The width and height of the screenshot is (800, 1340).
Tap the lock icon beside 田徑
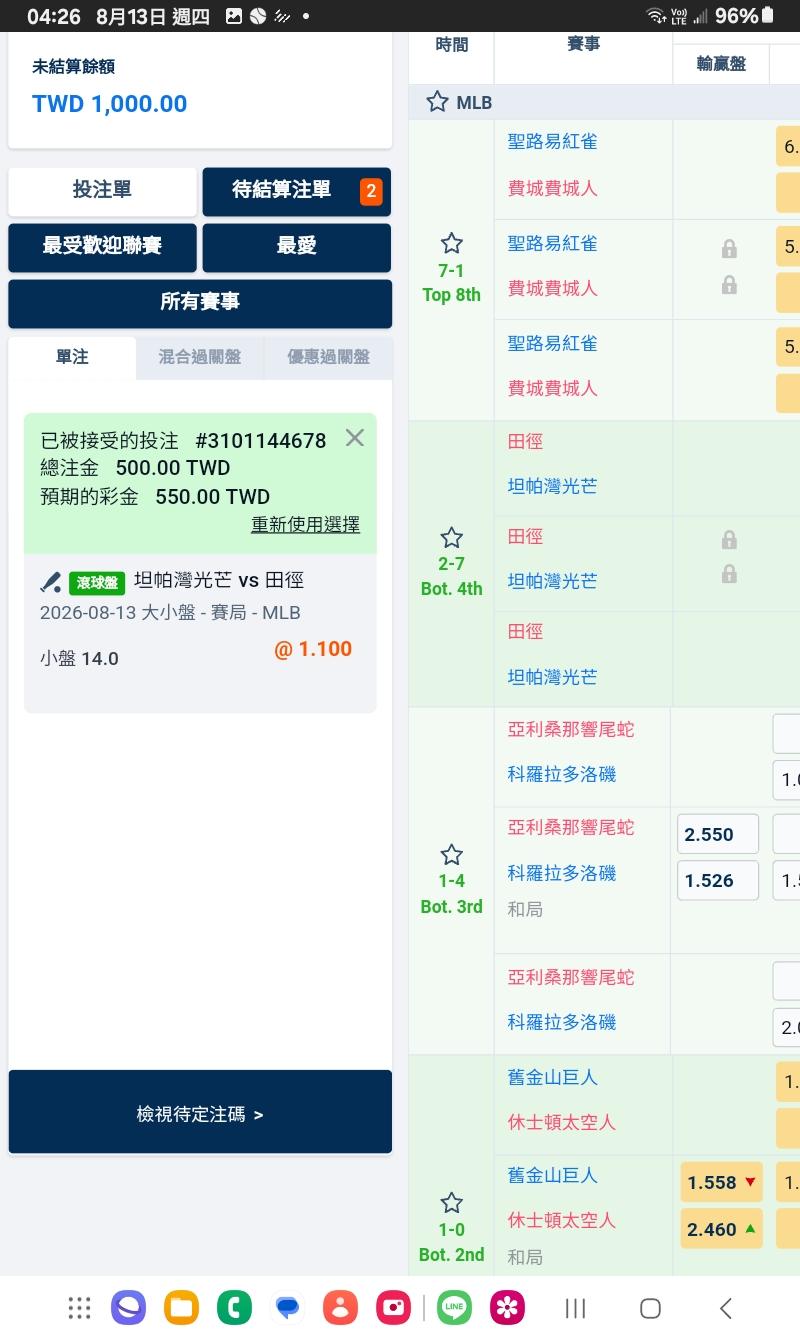coord(729,540)
